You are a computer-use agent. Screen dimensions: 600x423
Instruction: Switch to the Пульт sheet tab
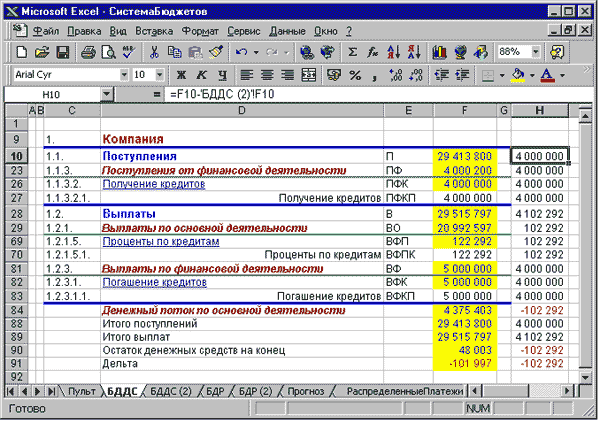(x=81, y=391)
